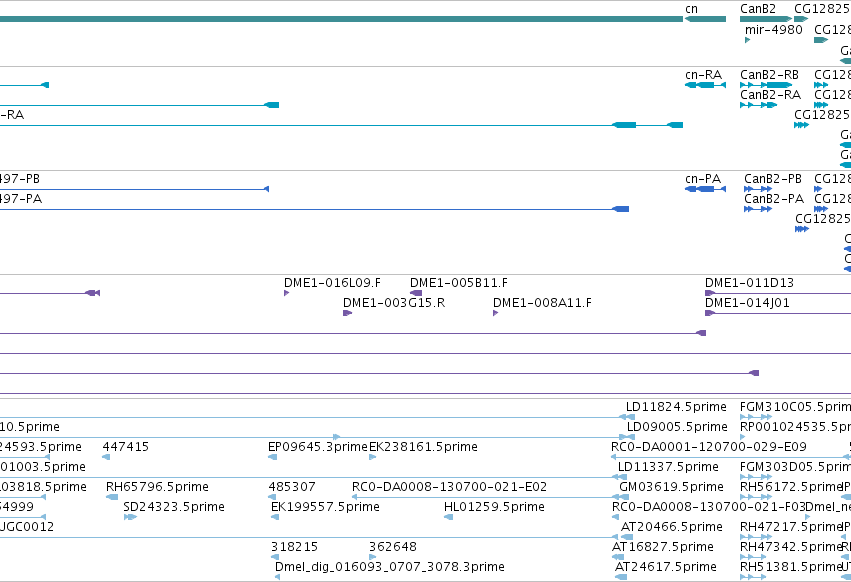
Task: Open EST AT16827.5prime
Action: click(663, 548)
